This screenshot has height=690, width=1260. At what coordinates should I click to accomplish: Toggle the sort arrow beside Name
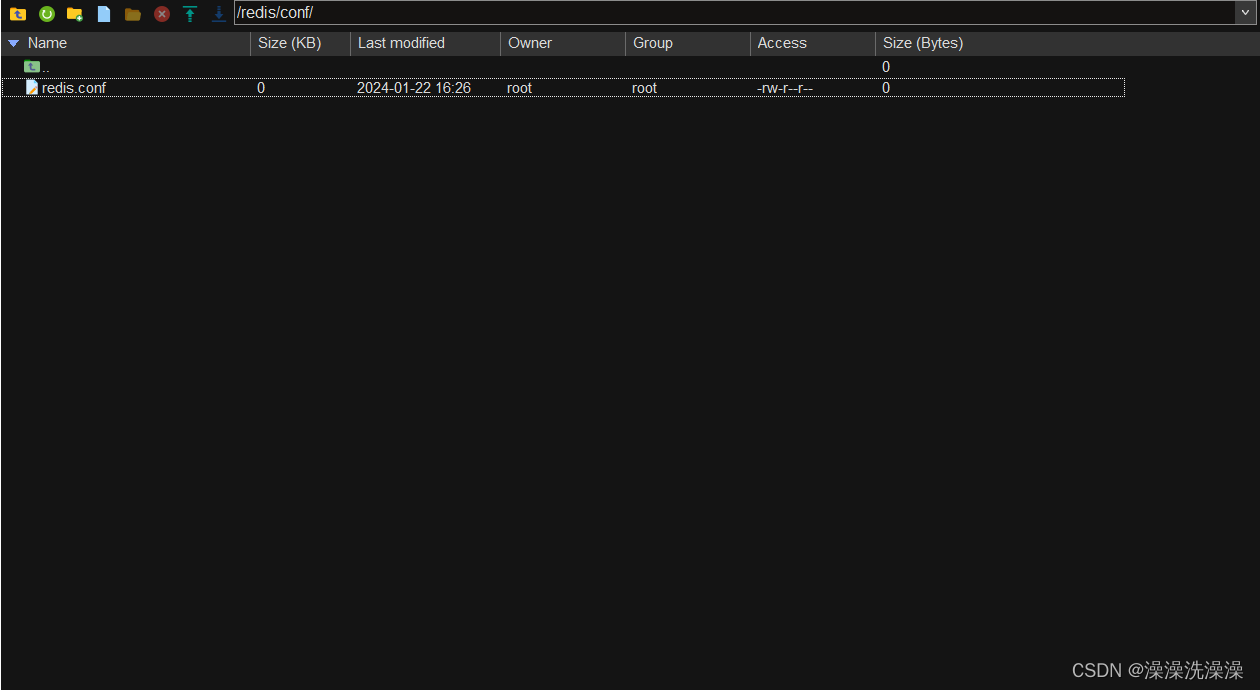point(14,43)
